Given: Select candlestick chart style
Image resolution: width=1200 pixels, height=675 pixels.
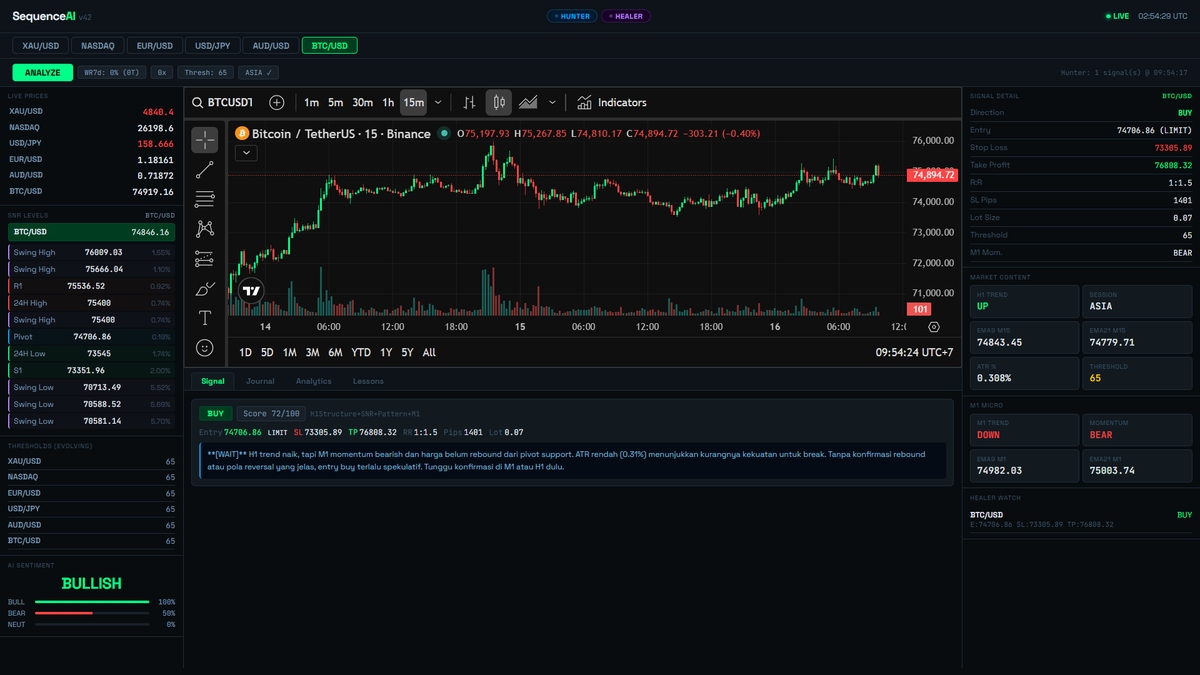Looking at the screenshot, I should coord(498,102).
